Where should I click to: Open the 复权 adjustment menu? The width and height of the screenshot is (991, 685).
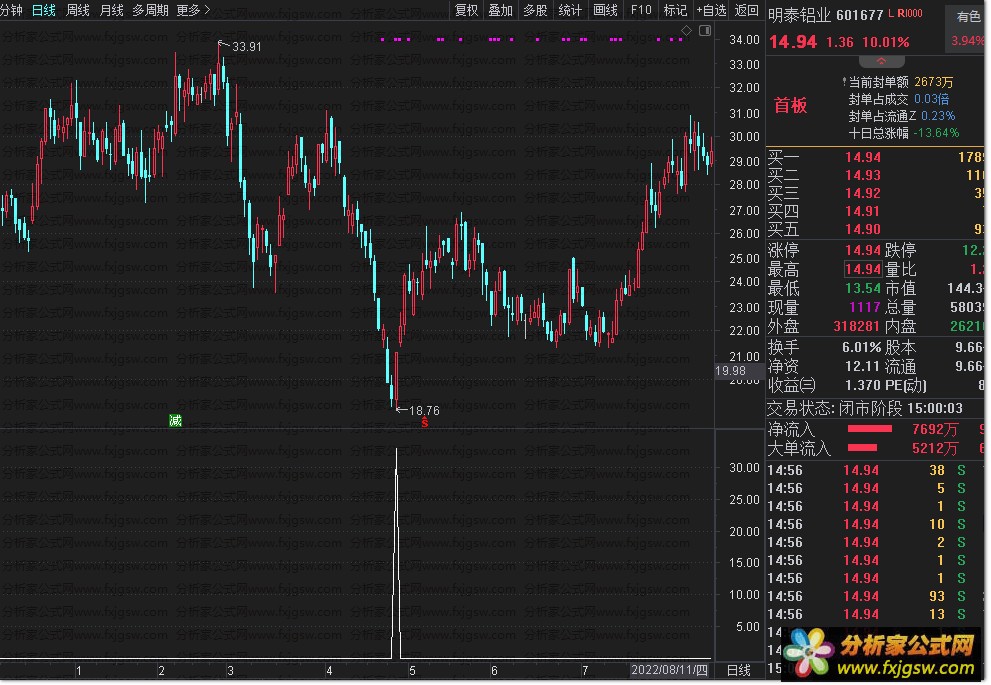[x=466, y=10]
